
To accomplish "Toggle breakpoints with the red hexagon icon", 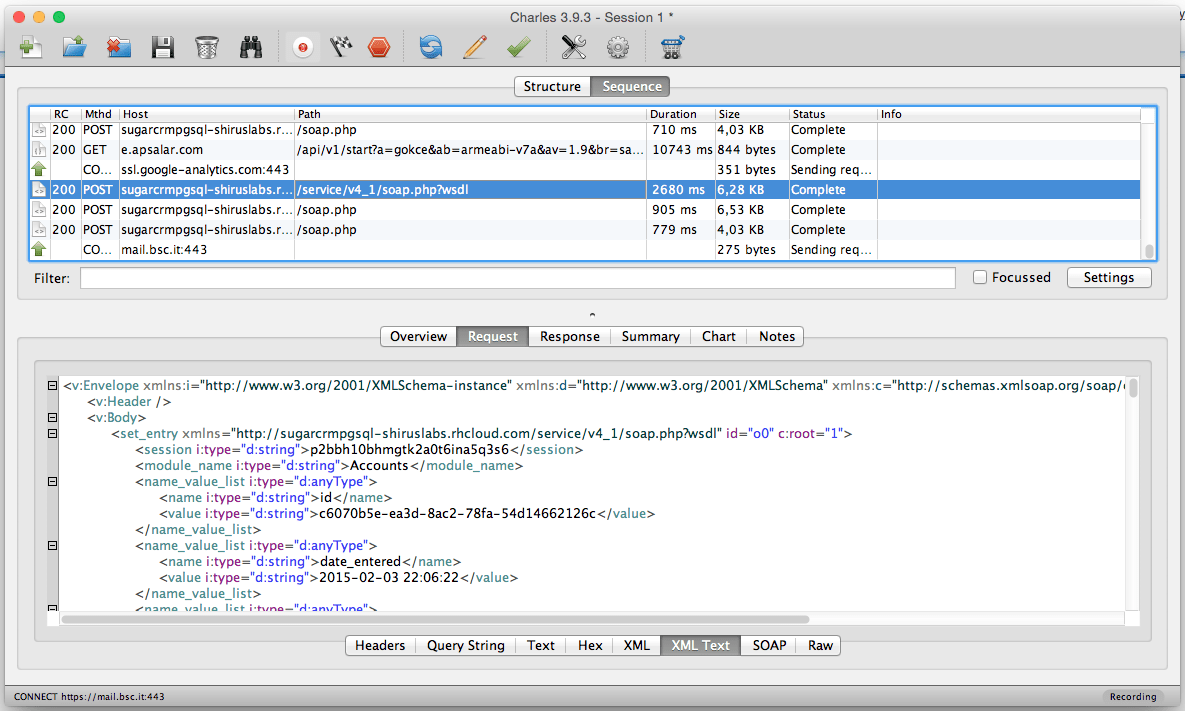I will 379,48.
